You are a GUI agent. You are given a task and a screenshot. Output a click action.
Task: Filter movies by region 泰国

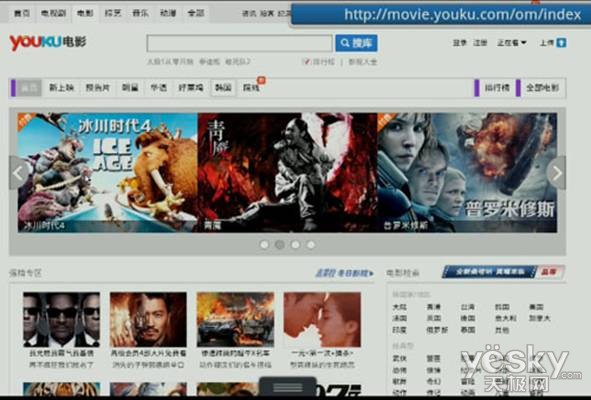click(x=467, y=330)
